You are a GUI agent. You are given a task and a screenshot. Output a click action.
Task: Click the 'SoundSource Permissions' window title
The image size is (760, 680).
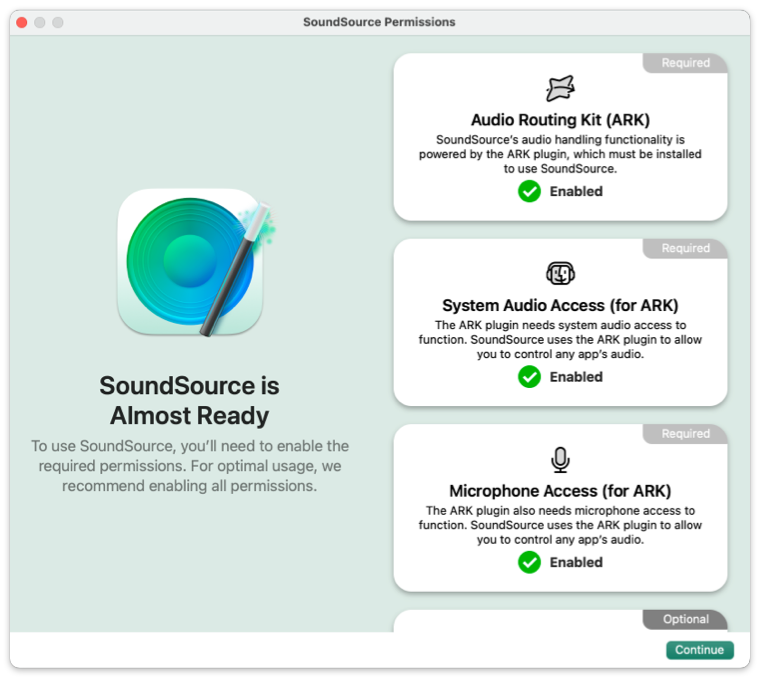point(379,22)
